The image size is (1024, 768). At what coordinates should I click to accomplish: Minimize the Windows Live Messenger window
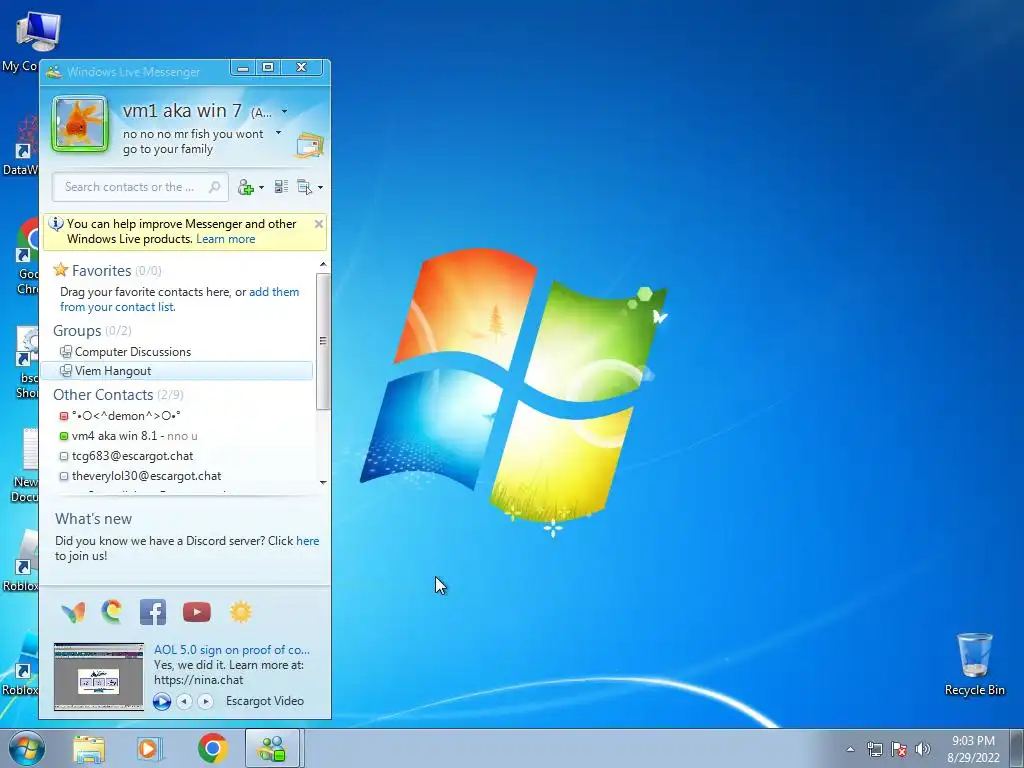pos(243,67)
